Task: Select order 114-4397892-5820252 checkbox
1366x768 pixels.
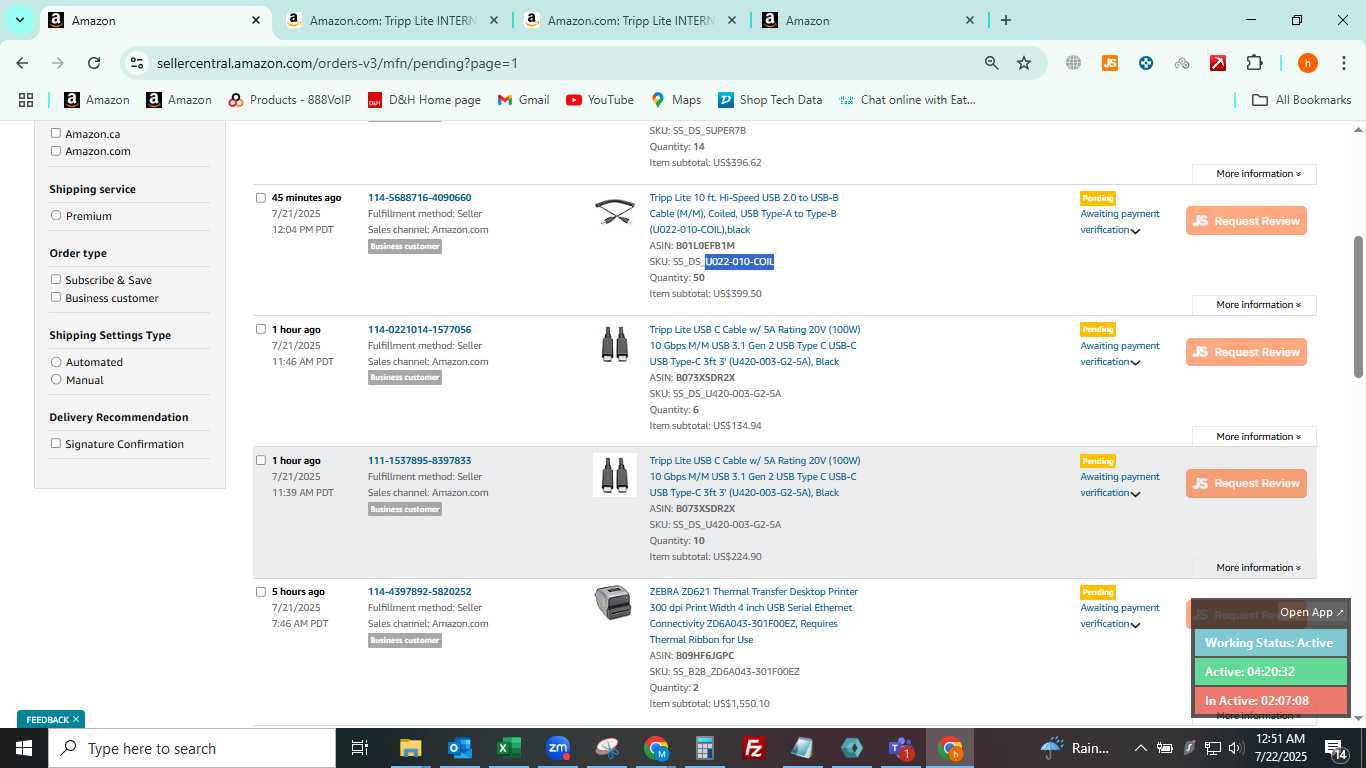Action: coord(261,592)
